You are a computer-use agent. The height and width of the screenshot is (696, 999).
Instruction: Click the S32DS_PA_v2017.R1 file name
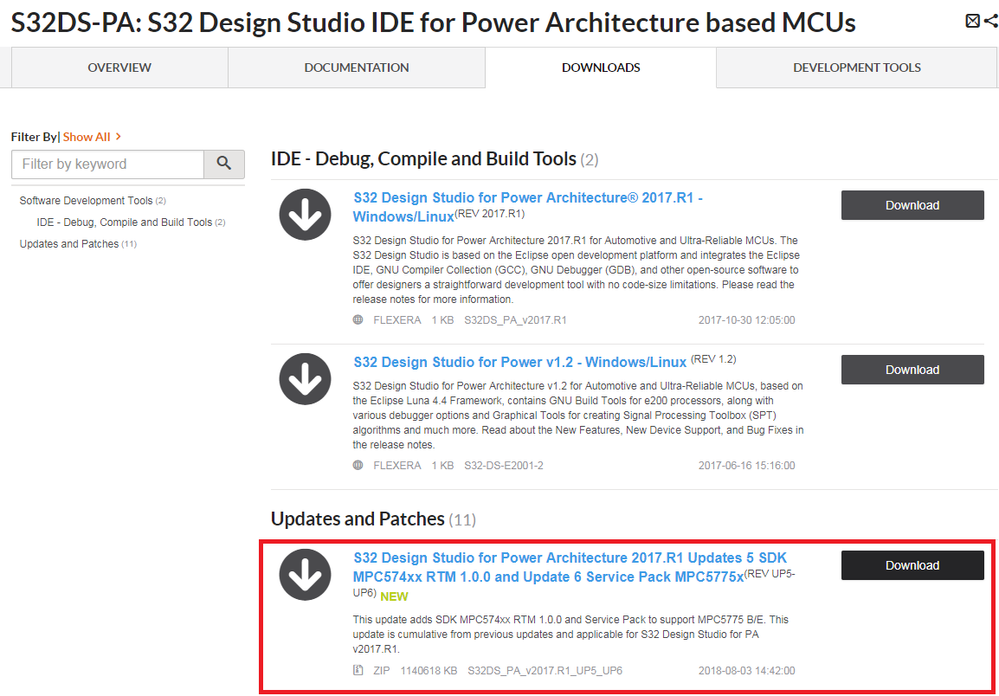click(x=515, y=320)
